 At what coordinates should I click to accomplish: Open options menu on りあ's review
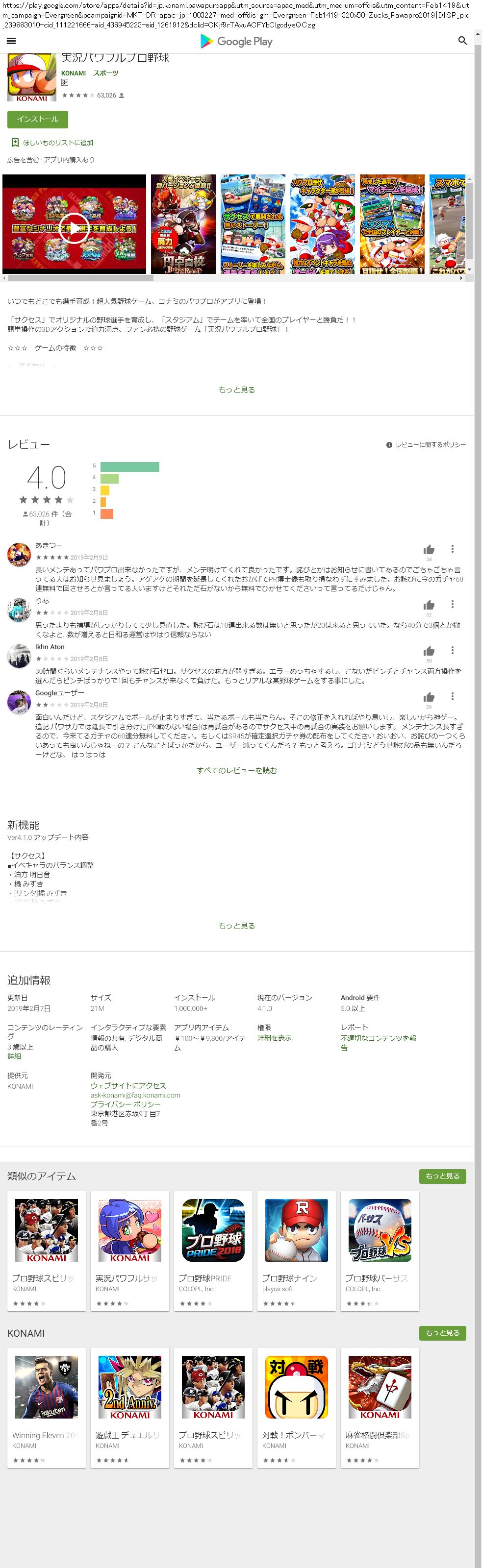click(452, 605)
